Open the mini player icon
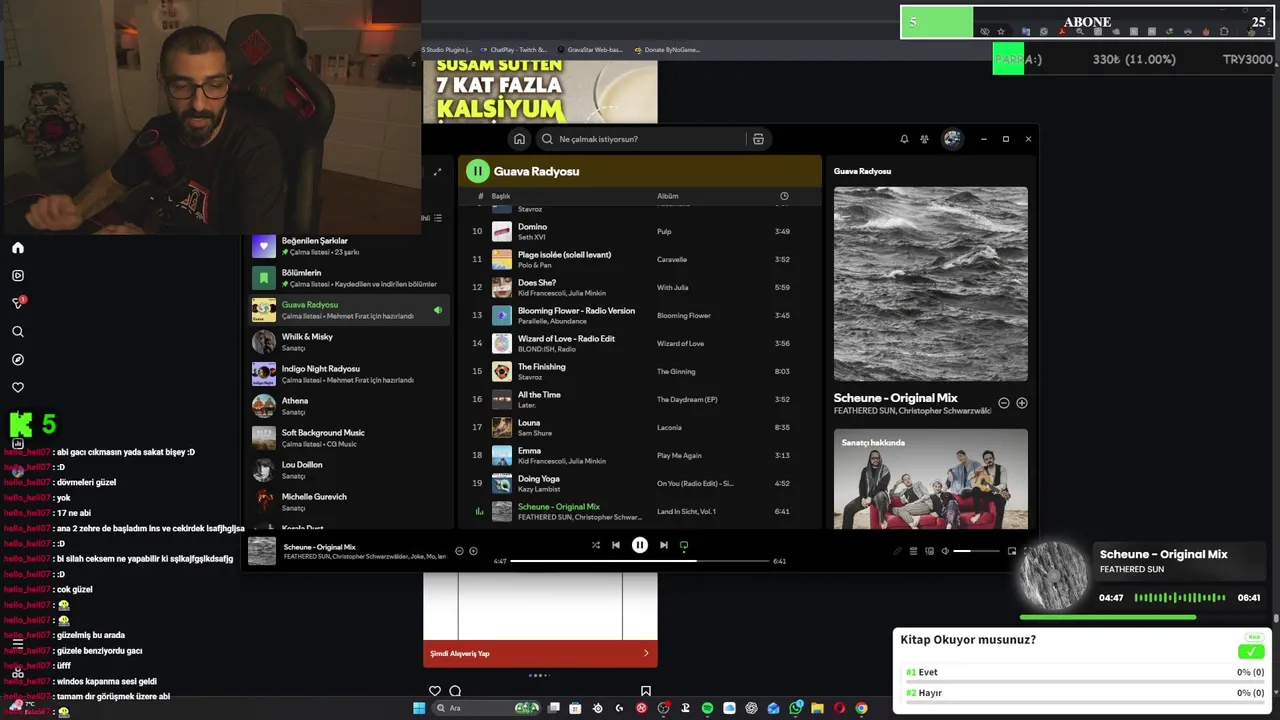The width and height of the screenshot is (1280, 720). tap(1012, 551)
